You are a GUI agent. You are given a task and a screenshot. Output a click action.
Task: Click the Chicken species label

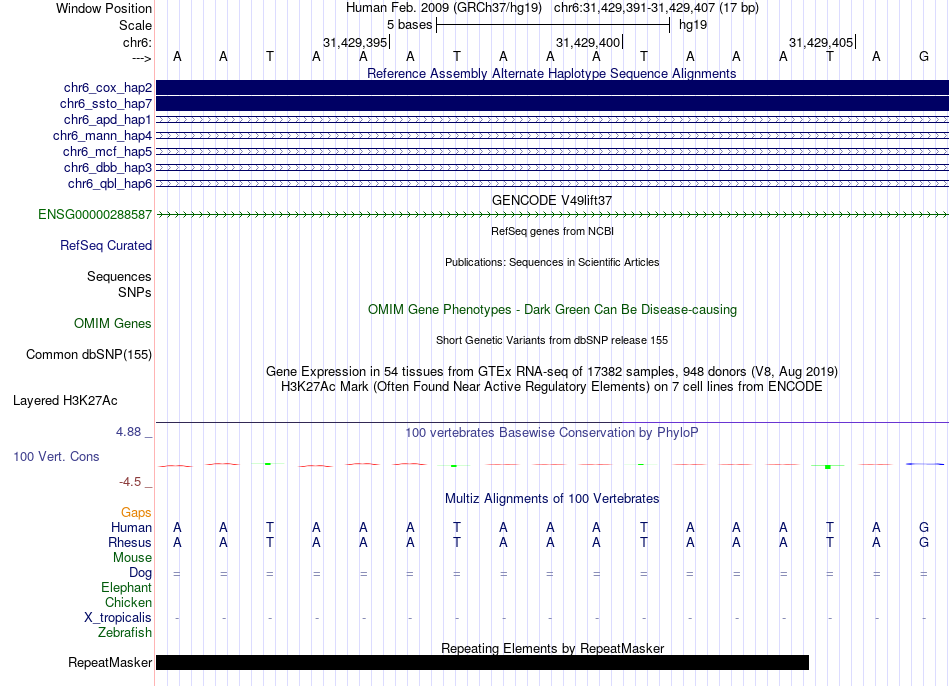click(128, 602)
